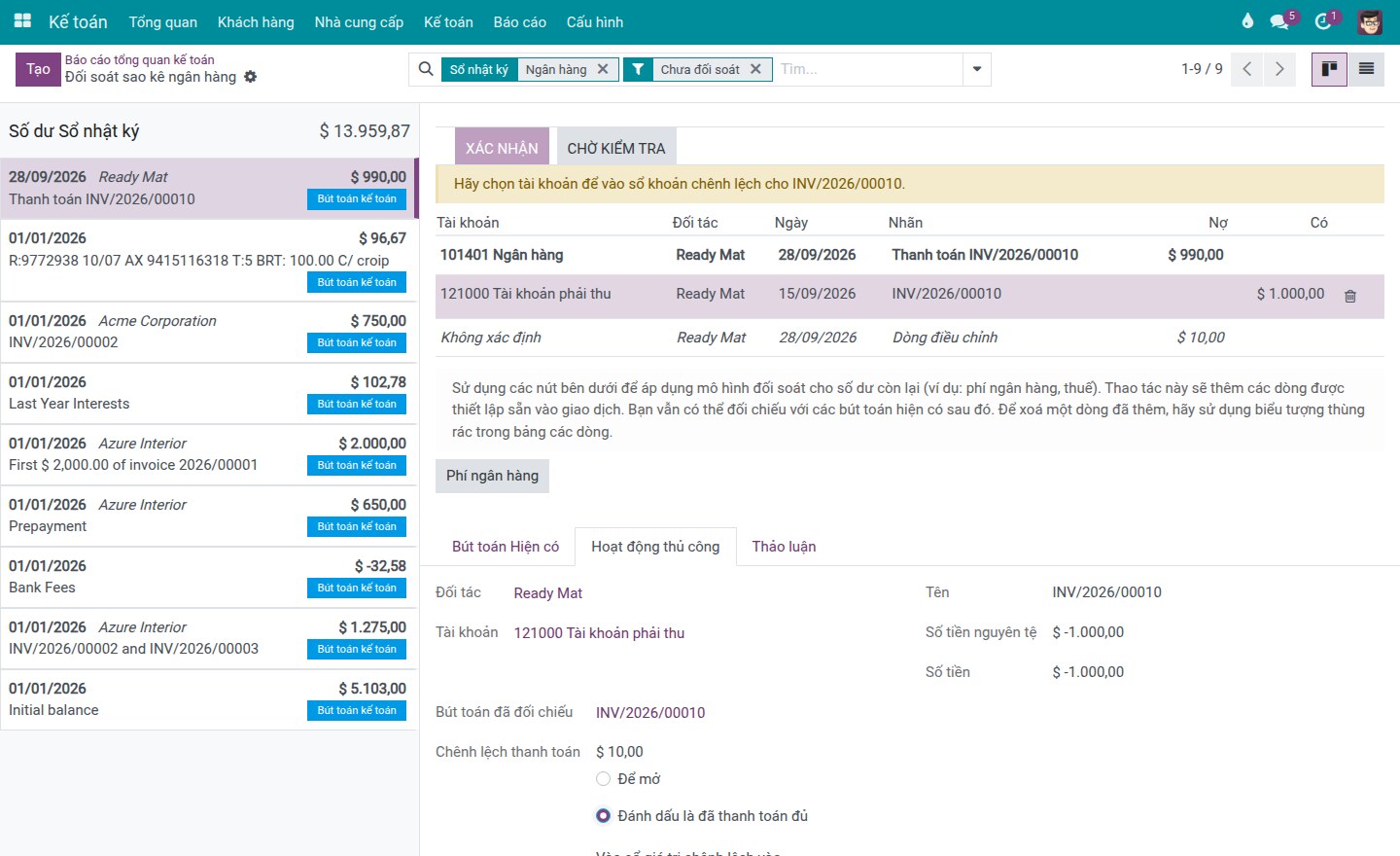Image resolution: width=1400 pixels, height=856 pixels.
Task: Switch to list view icon
Action: click(1366, 69)
